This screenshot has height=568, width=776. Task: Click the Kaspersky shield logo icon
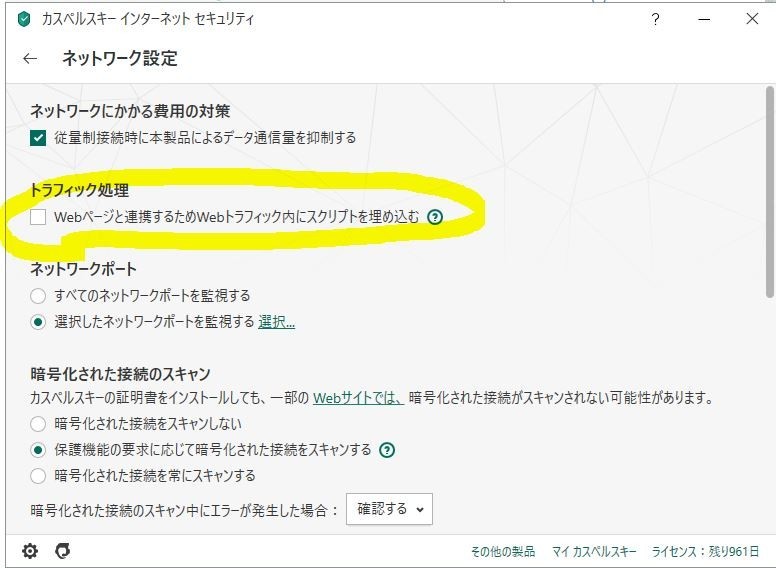(23, 19)
